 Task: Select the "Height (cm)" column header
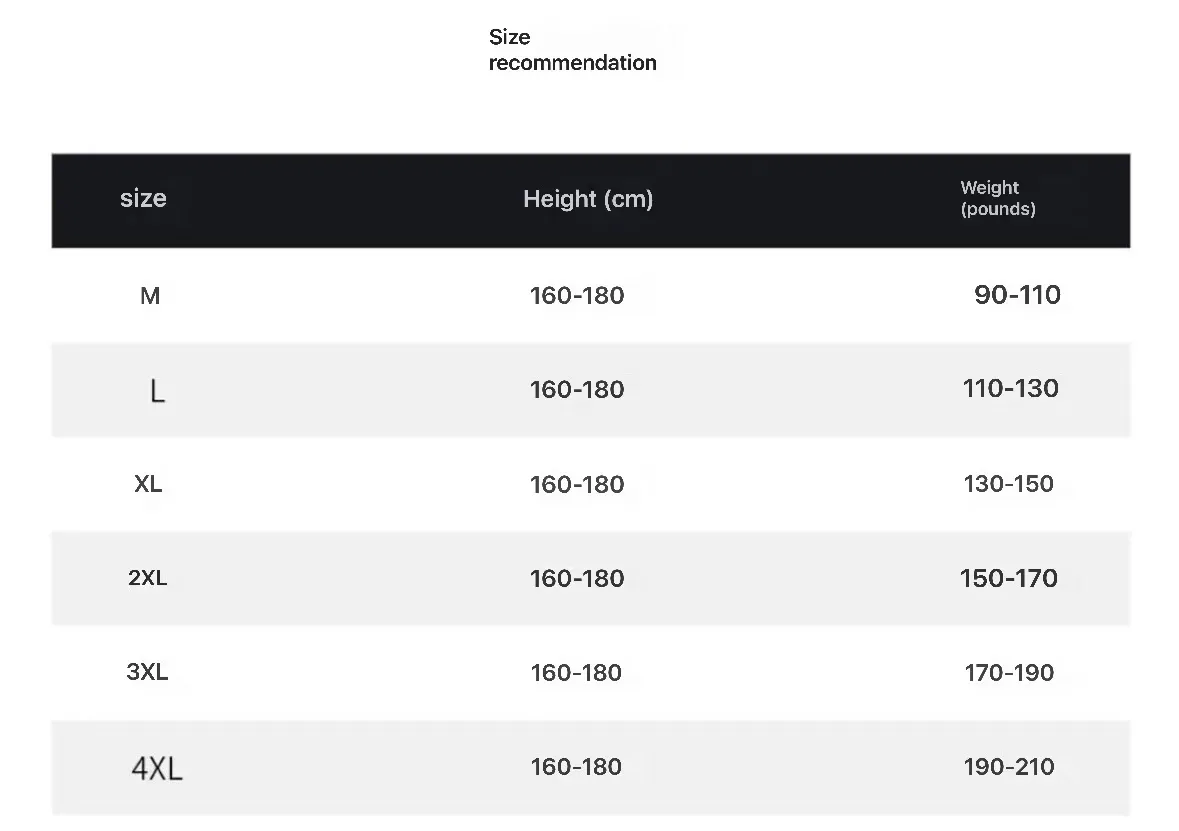coord(588,199)
